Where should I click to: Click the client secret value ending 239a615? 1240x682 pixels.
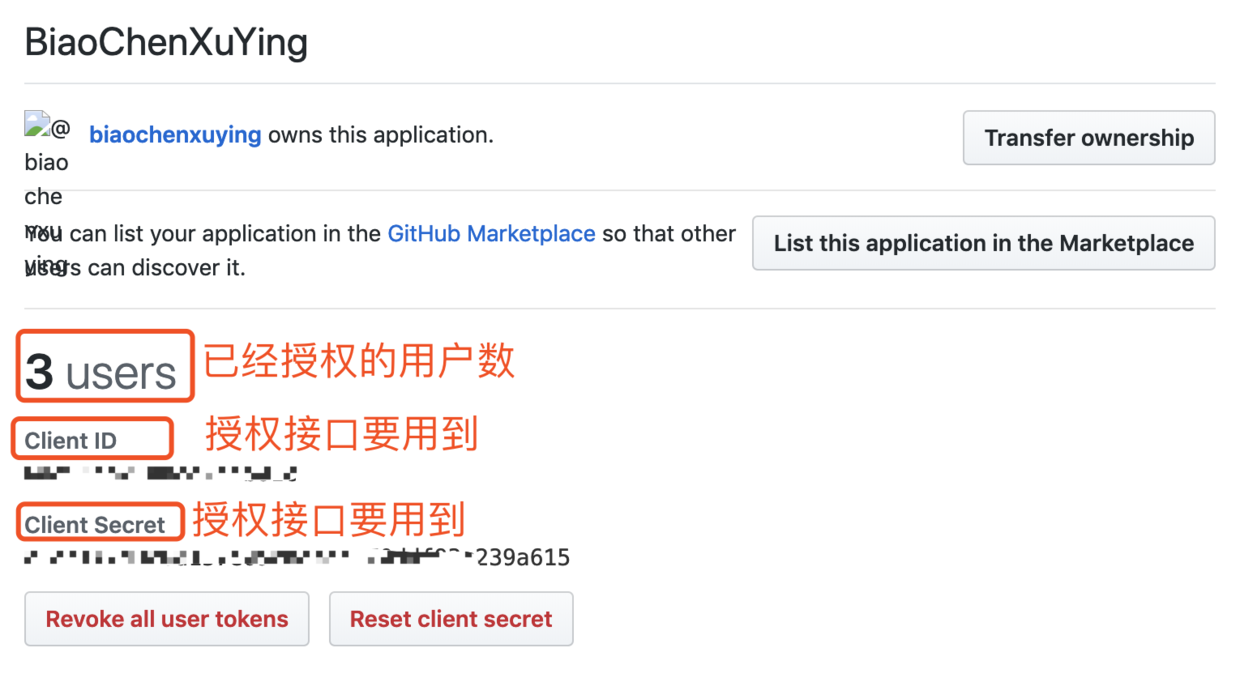point(297,557)
